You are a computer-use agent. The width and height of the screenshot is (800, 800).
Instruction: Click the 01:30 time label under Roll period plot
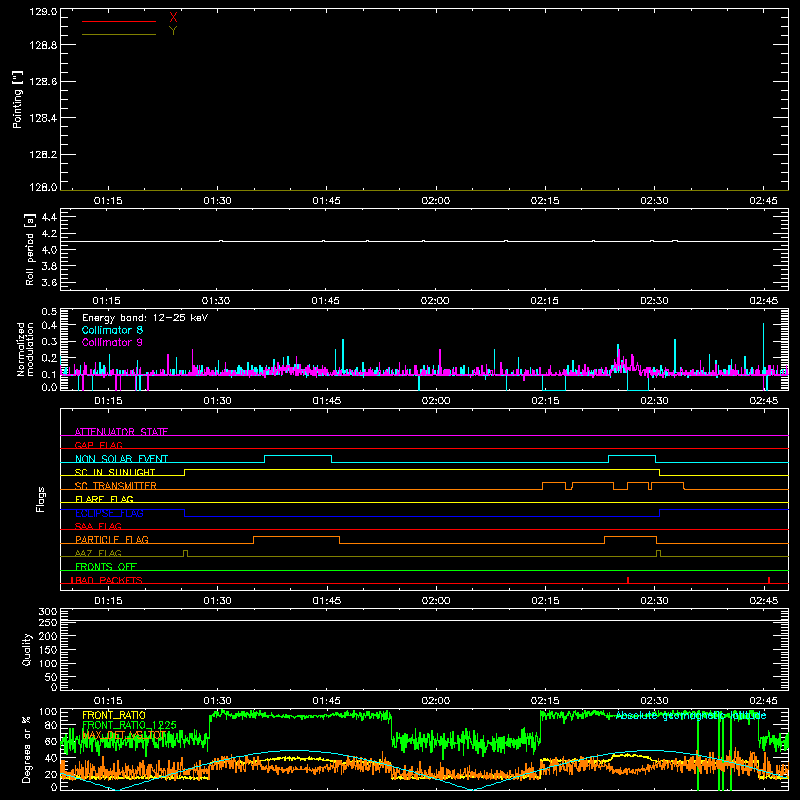[x=216, y=301]
